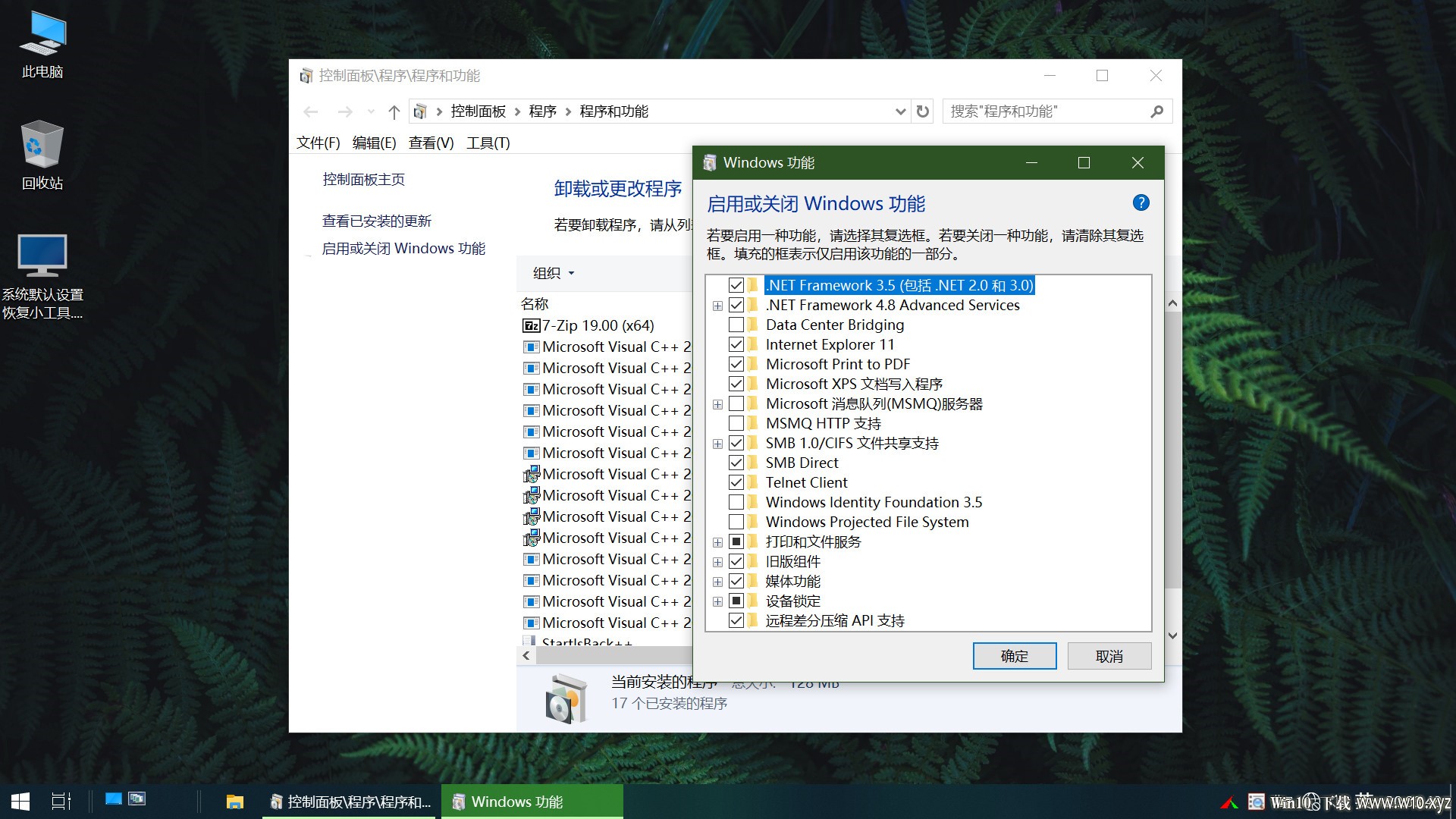Expand Microsoft 消息队列(MSMQ)服务器 node
This screenshot has width=1456, height=819.
click(717, 404)
